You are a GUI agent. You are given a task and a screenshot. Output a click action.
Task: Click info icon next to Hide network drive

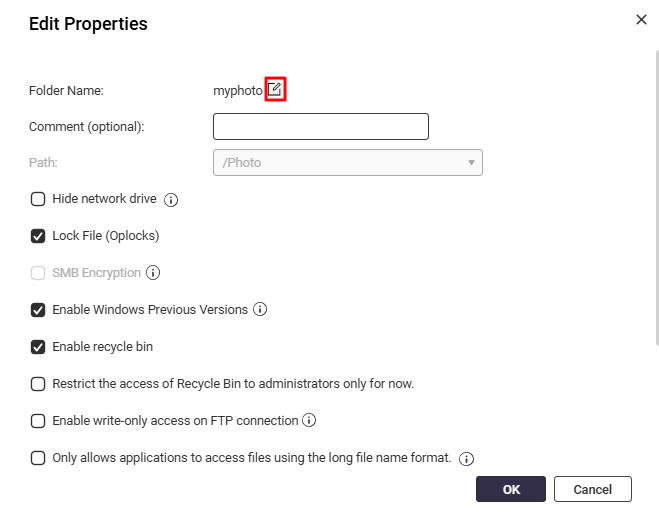[x=171, y=200]
